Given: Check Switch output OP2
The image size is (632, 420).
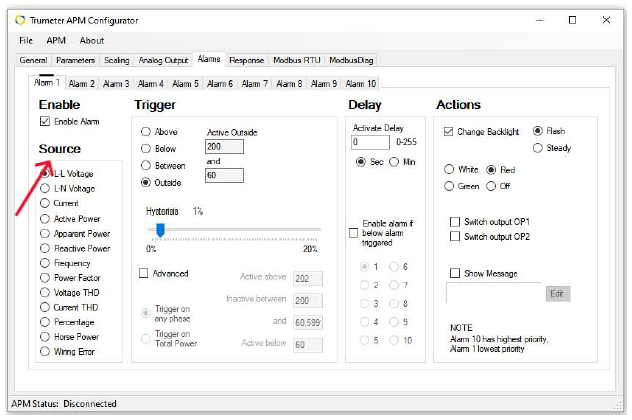Looking at the screenshot, I should (x=455, y=236).
